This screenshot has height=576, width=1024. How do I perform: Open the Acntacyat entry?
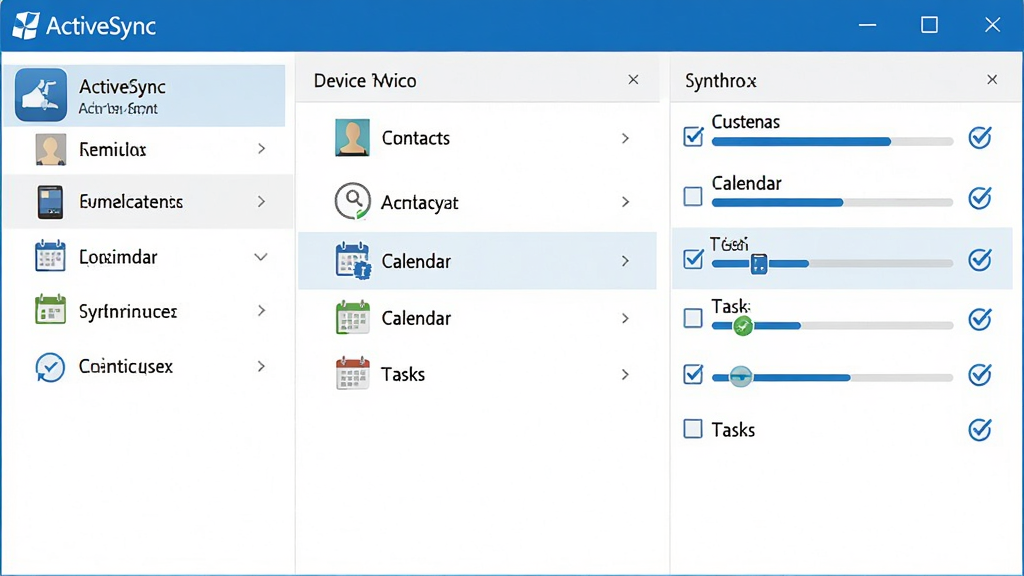tap(477, 202)
